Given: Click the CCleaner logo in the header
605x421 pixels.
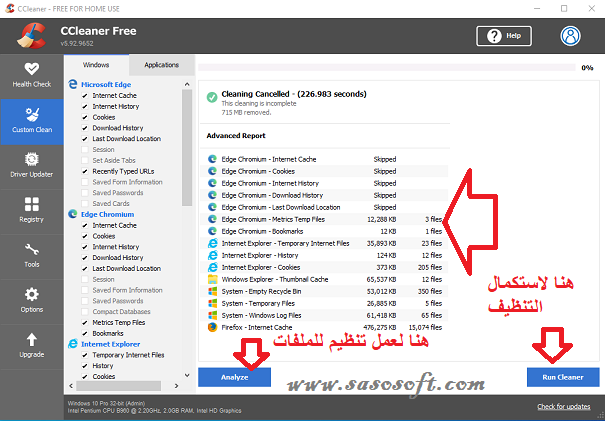Looking at the screenshot, I should [32, 36].
